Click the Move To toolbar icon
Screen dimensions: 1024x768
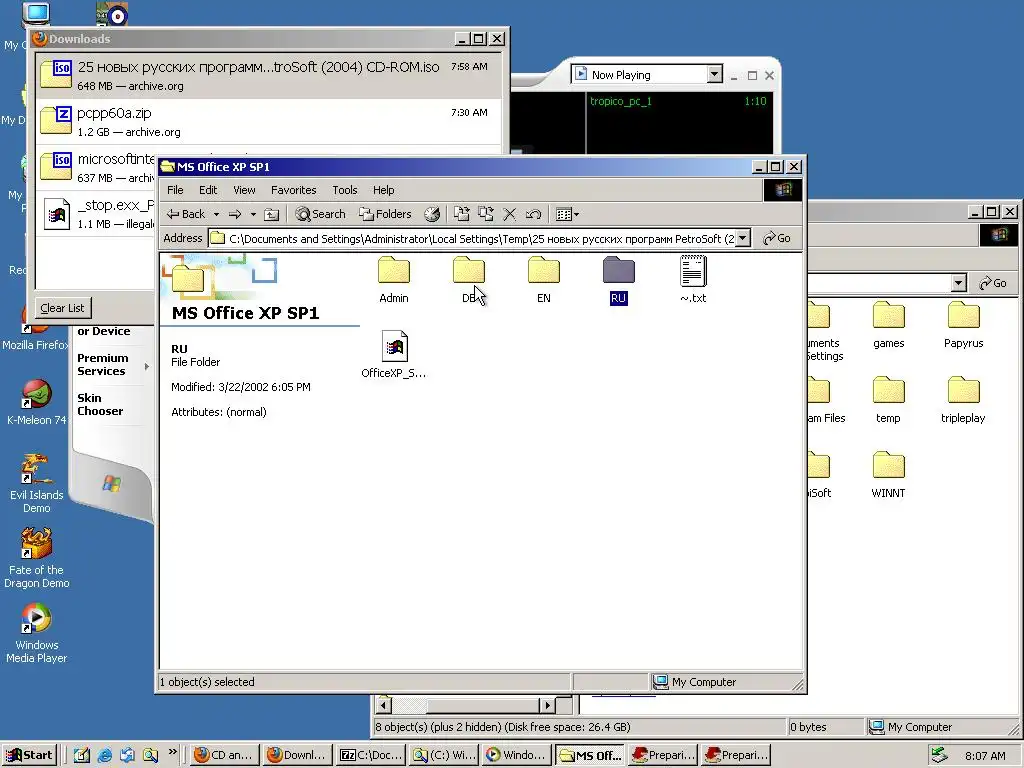(462, 214)
